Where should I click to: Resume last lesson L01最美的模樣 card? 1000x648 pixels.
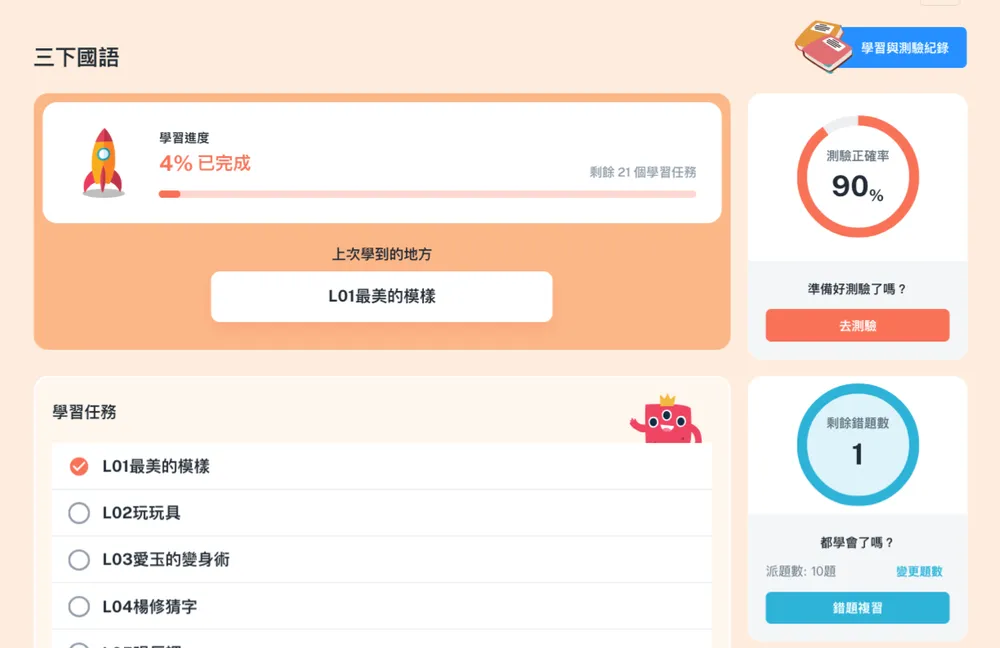coord(381,296)
